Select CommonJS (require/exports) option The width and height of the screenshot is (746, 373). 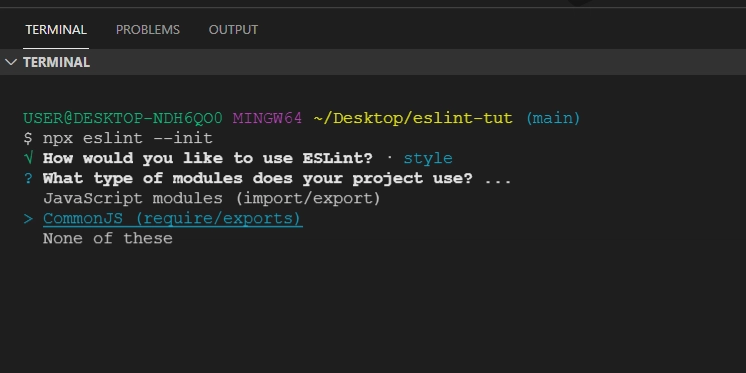pos(172,218)
